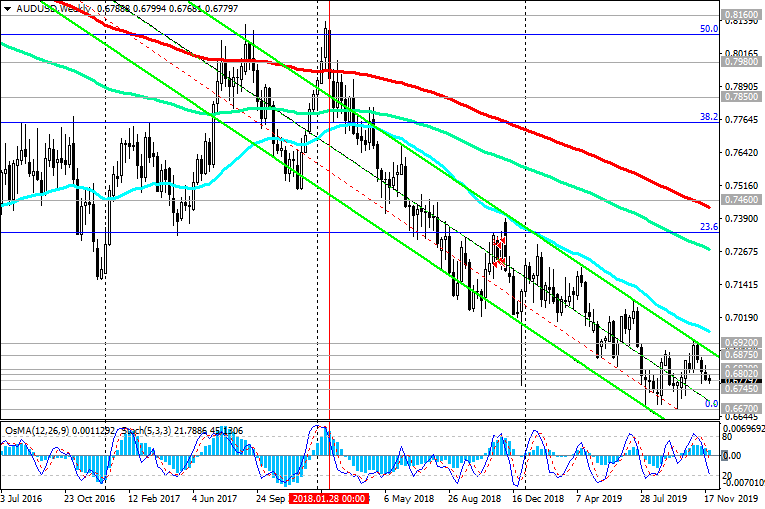Click the 0.69200 price level label
The width and height of the screenshot is (765, 509).
click(x=741, y=342)
